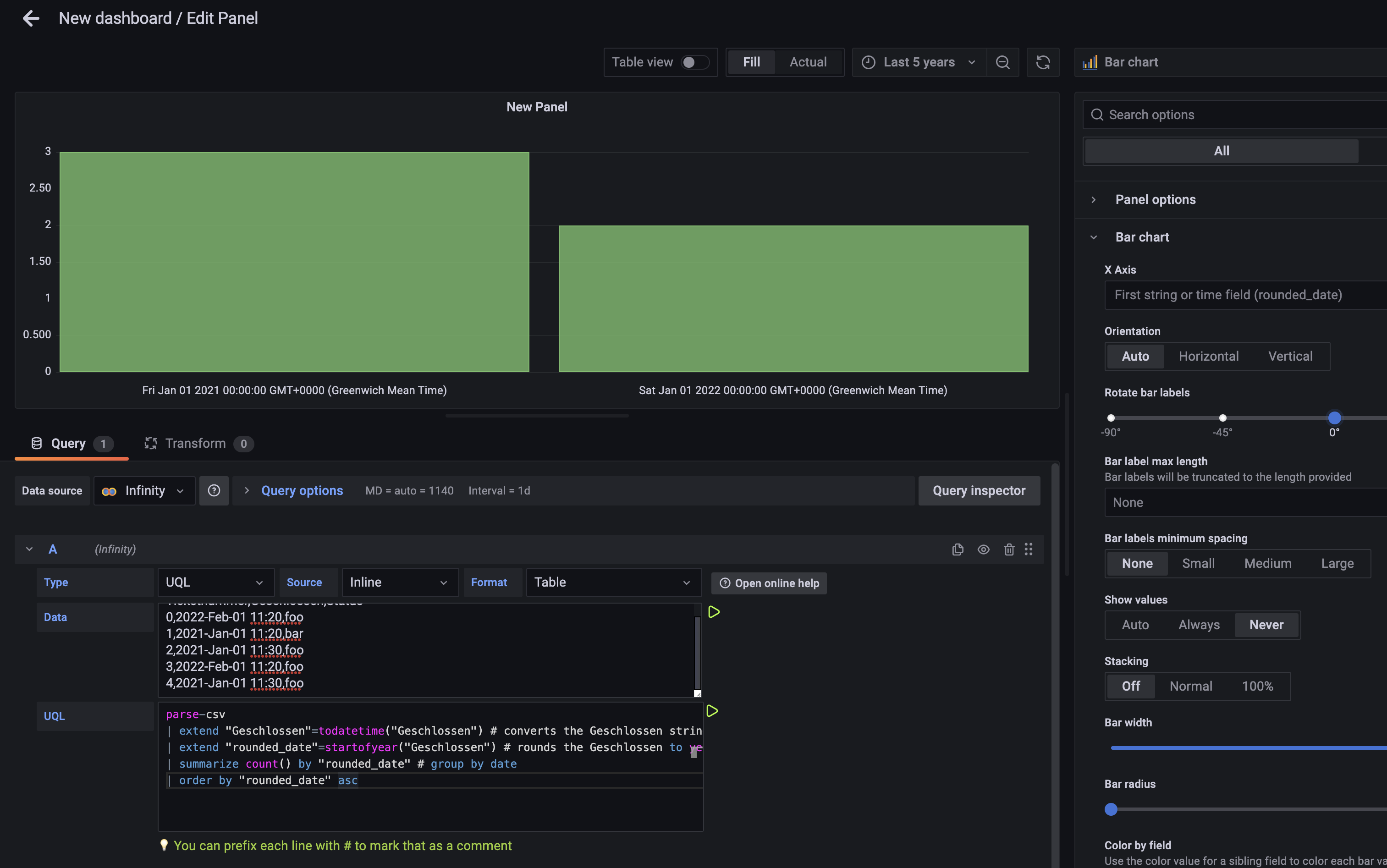Open the Query inspector
The height and width of the screenshot is (868, 1387).
pyautogui.click(x=978, y=490)
